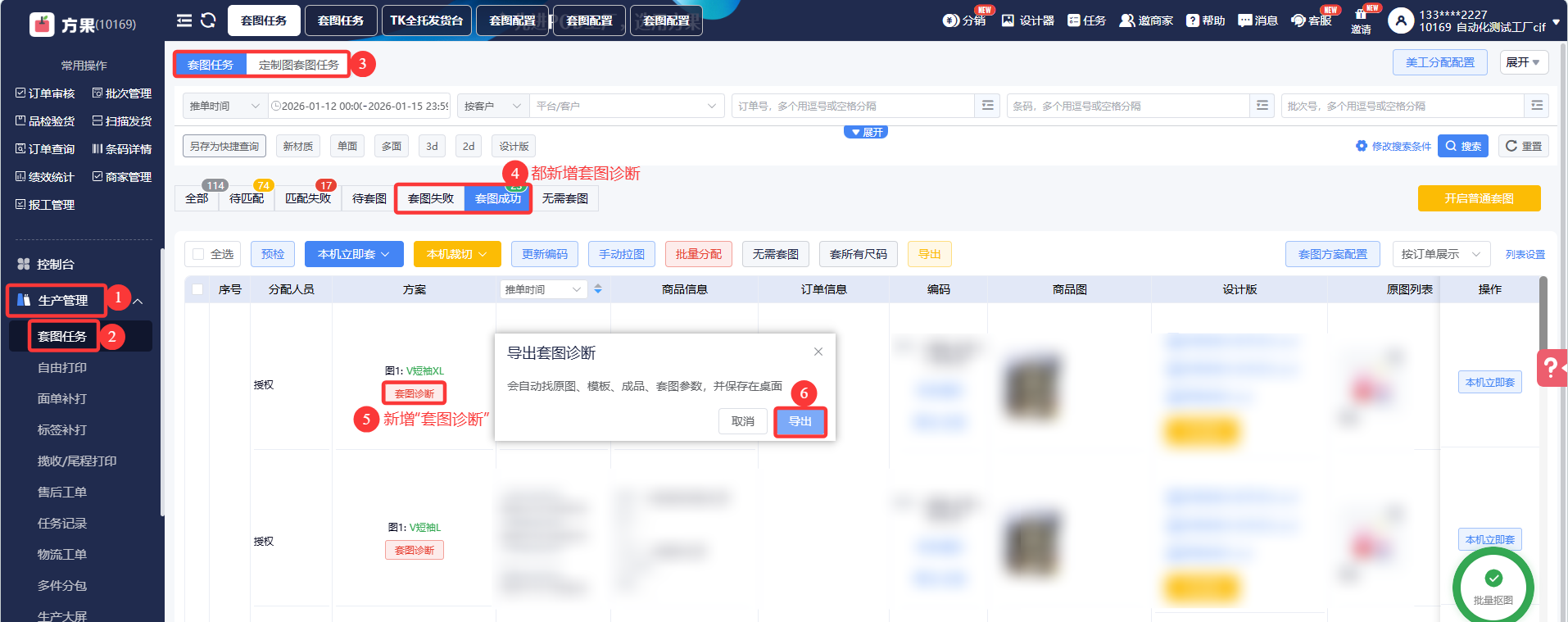Switch to the 套图失败 tab

[x=430, y=198]
